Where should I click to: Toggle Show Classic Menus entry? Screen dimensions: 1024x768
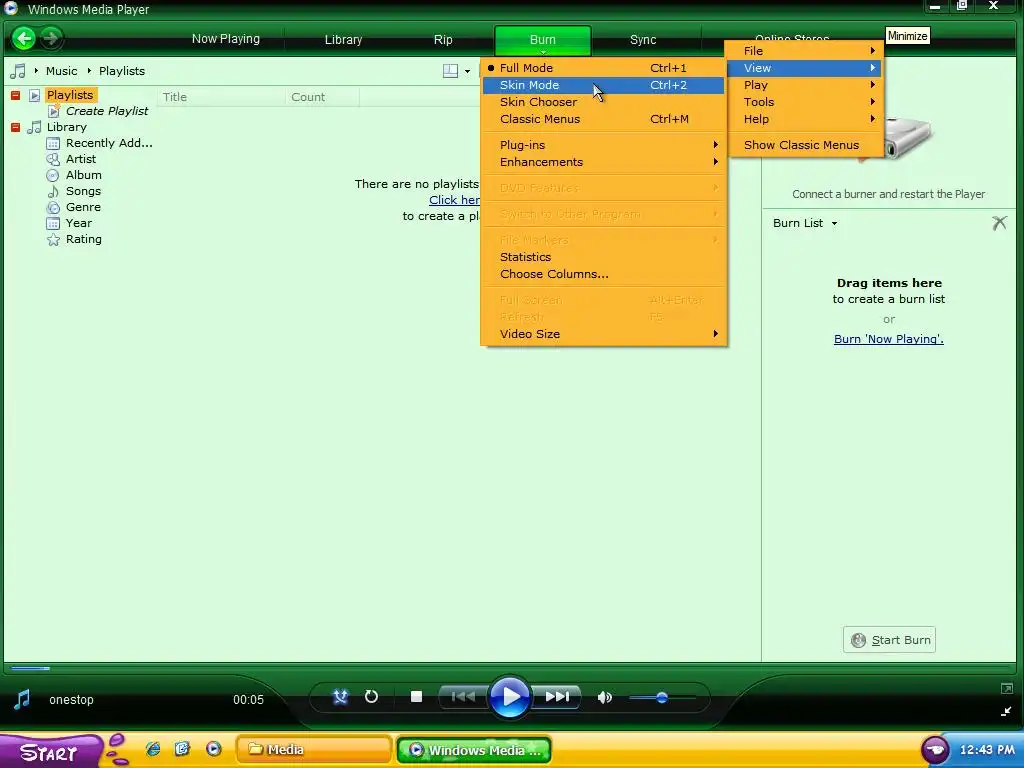coord(805,145)
